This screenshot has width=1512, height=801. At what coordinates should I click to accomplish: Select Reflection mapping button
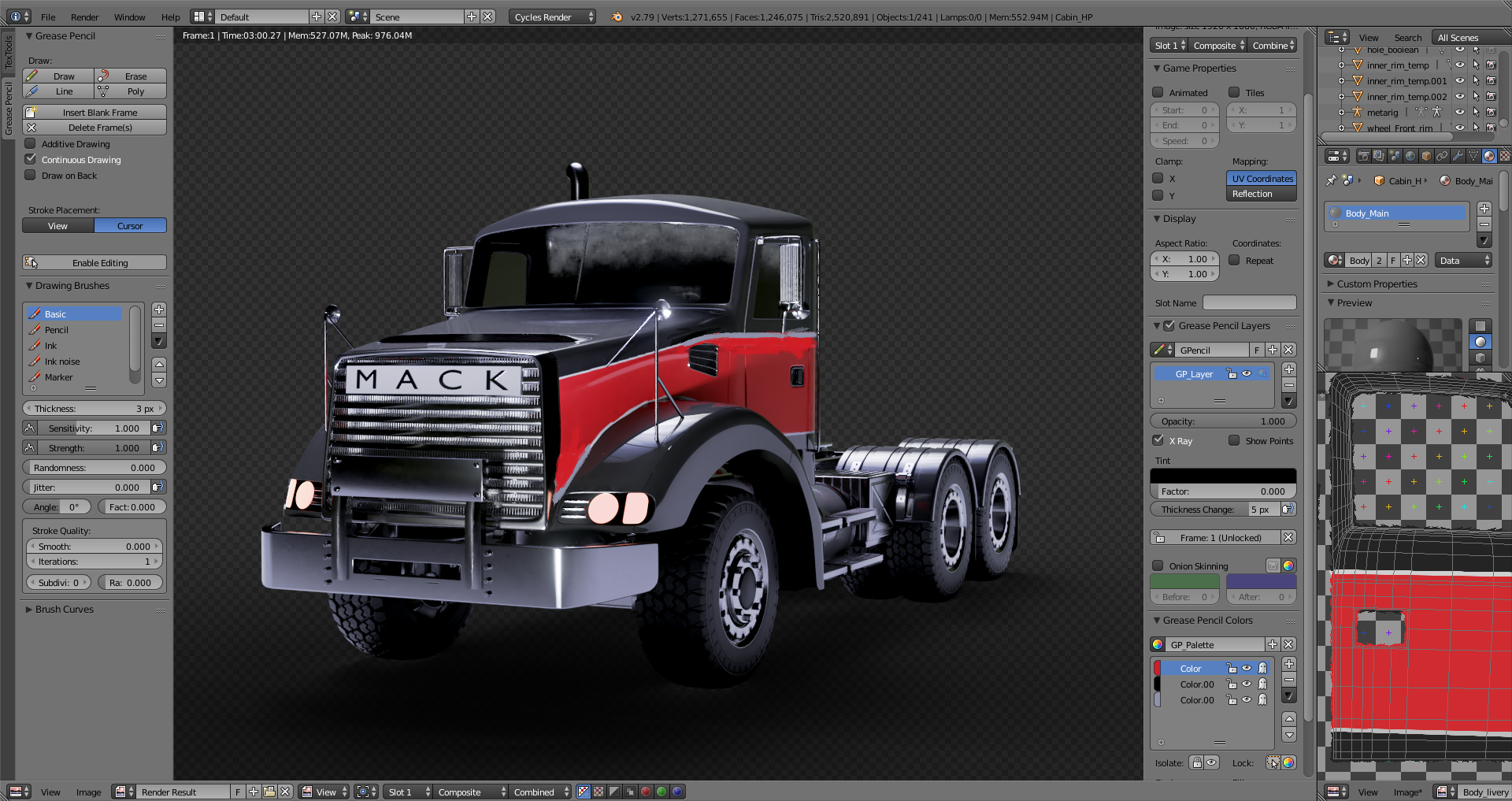tap(1262, 194)
